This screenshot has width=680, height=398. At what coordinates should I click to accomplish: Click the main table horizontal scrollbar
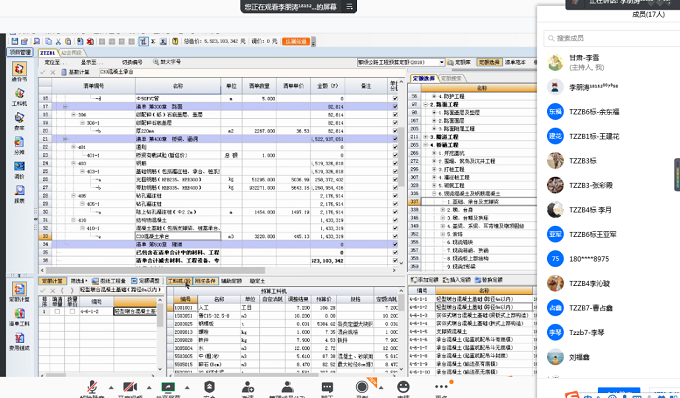pyautogui.click(x=156, y=270)
